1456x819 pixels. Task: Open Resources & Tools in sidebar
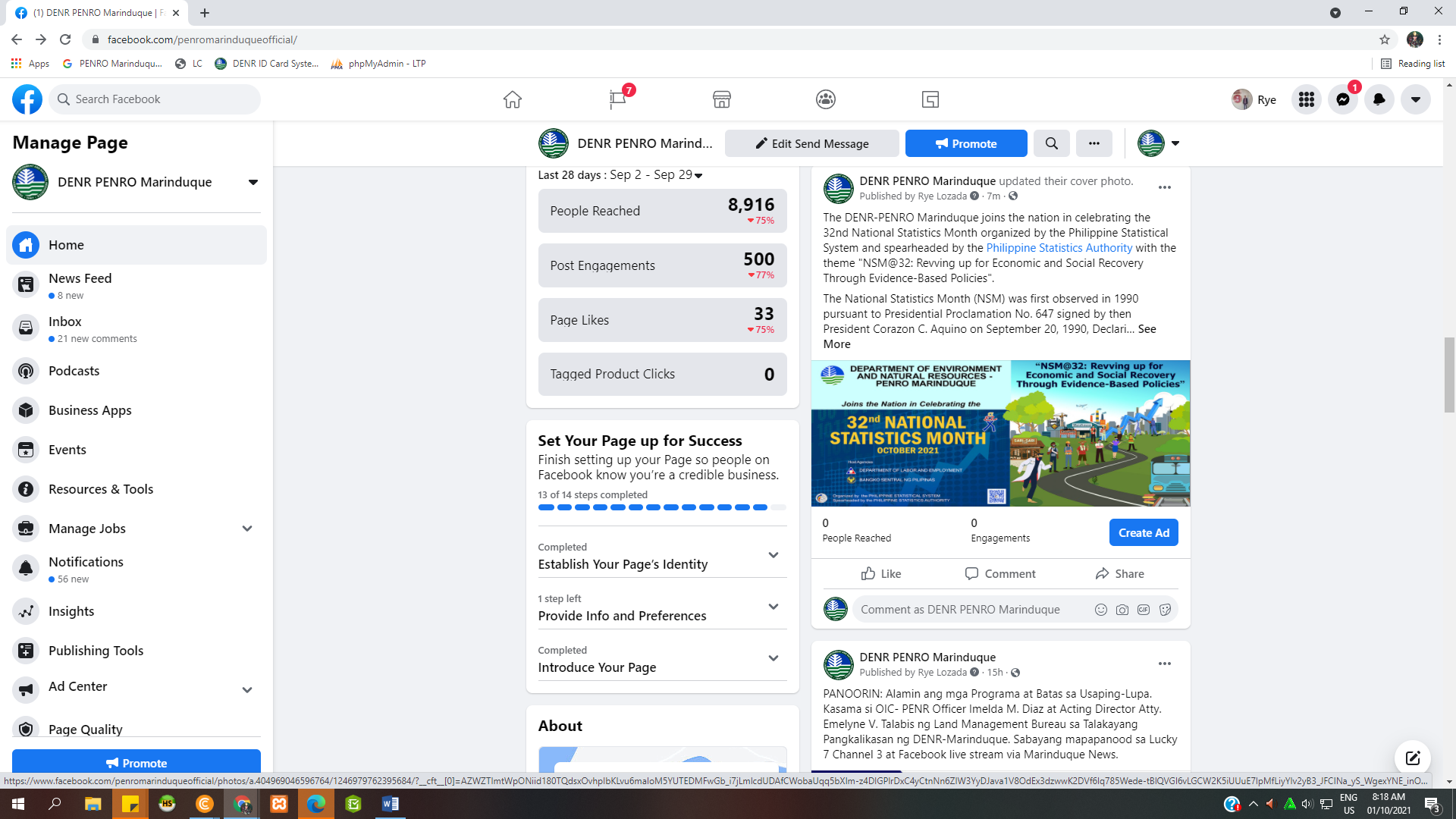136,489
